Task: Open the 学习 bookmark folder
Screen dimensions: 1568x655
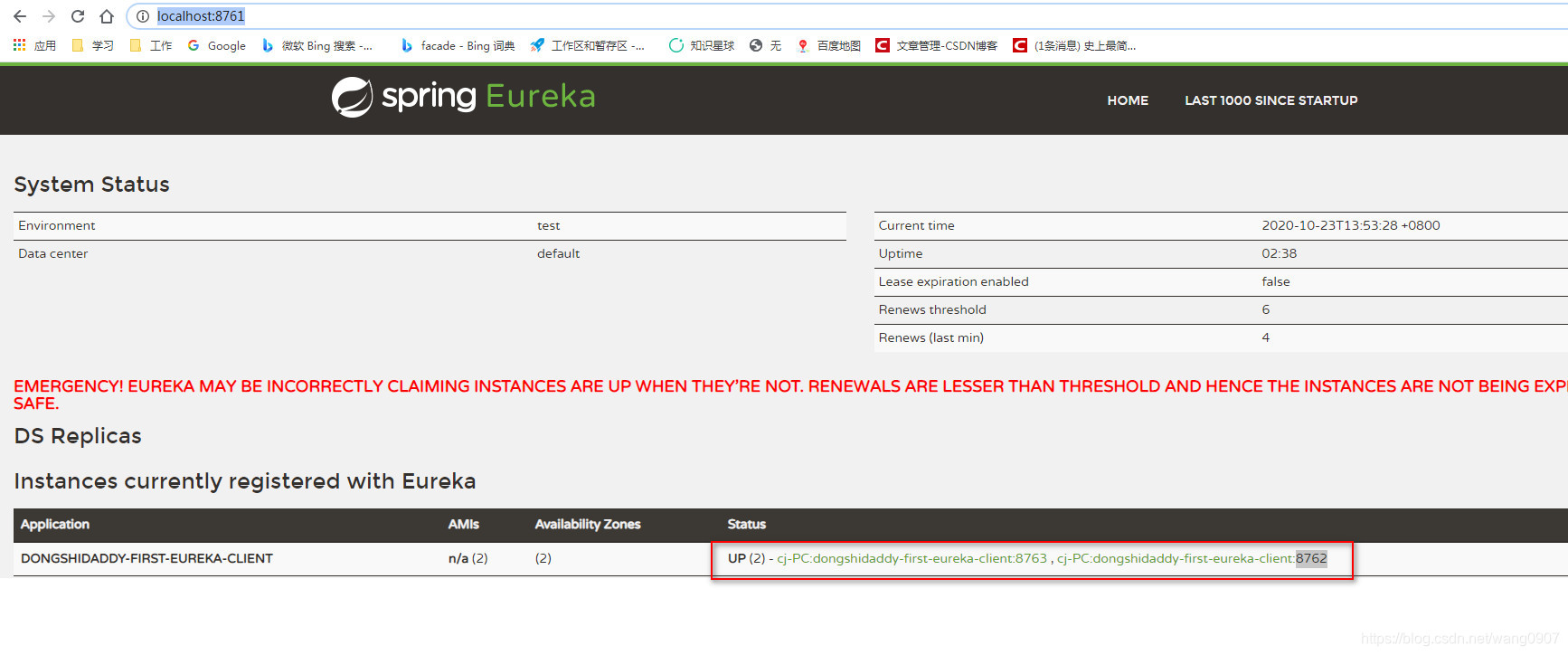Action: [x=92, y=45]
